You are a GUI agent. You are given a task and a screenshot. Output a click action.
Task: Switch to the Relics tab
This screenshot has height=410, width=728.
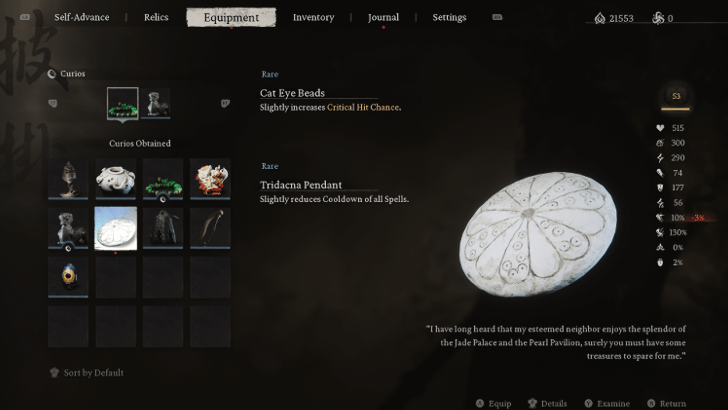[x=156, y=17]
